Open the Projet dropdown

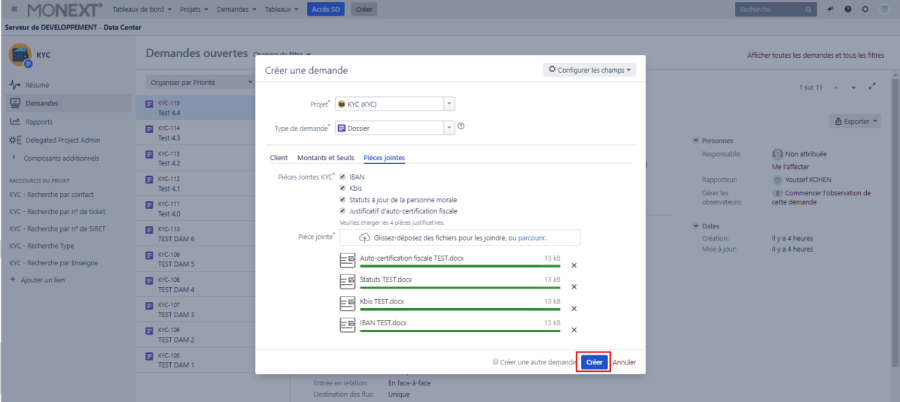449,103
